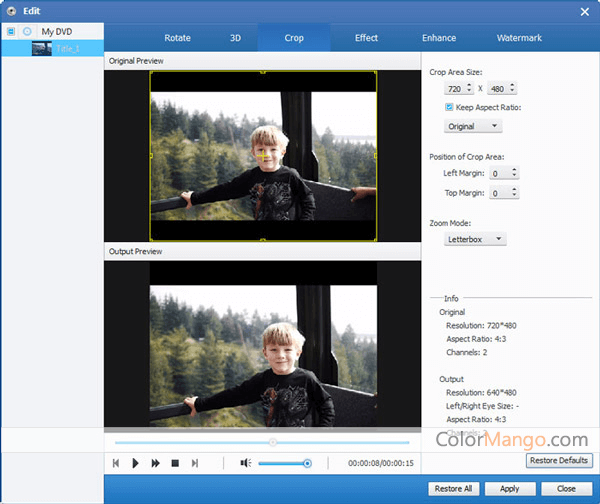Click the Play button
Viewport: 600px width, 504px height.
click(136, 463)
